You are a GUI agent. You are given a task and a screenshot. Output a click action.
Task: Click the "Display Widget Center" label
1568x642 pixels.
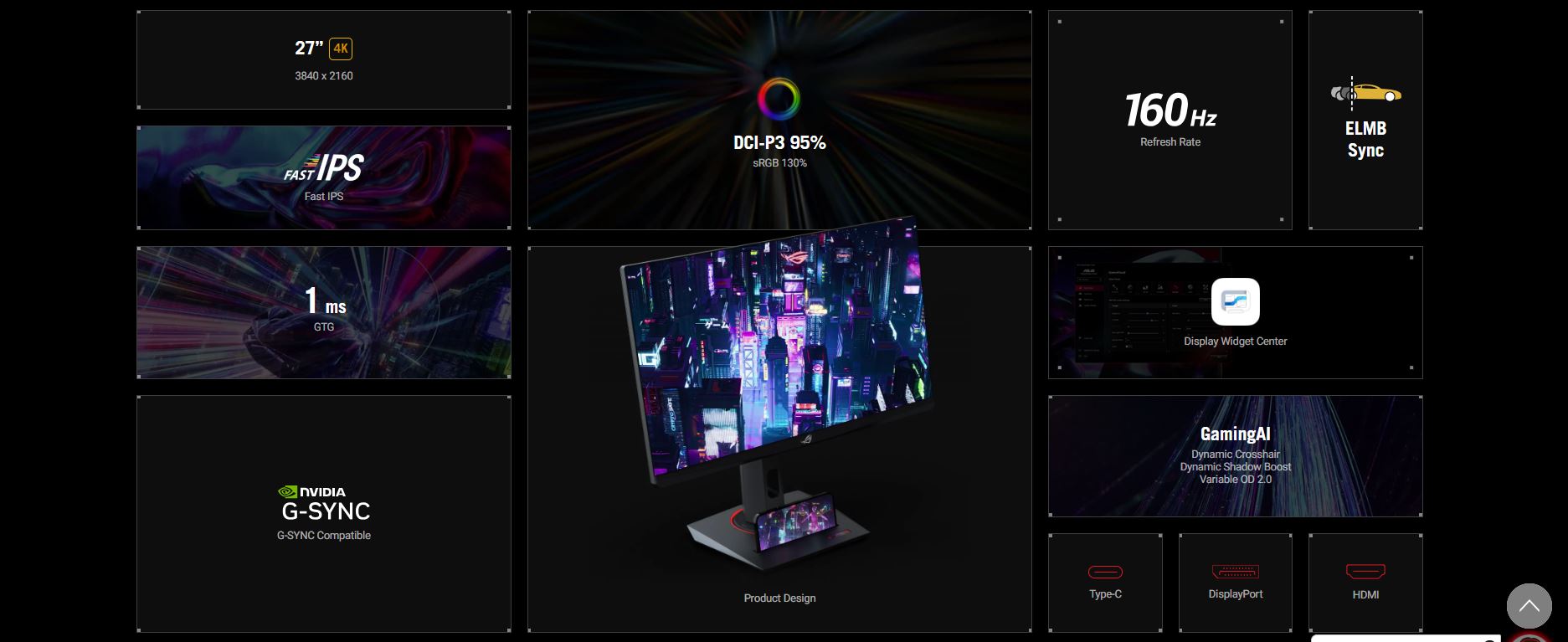(1236, 342)
